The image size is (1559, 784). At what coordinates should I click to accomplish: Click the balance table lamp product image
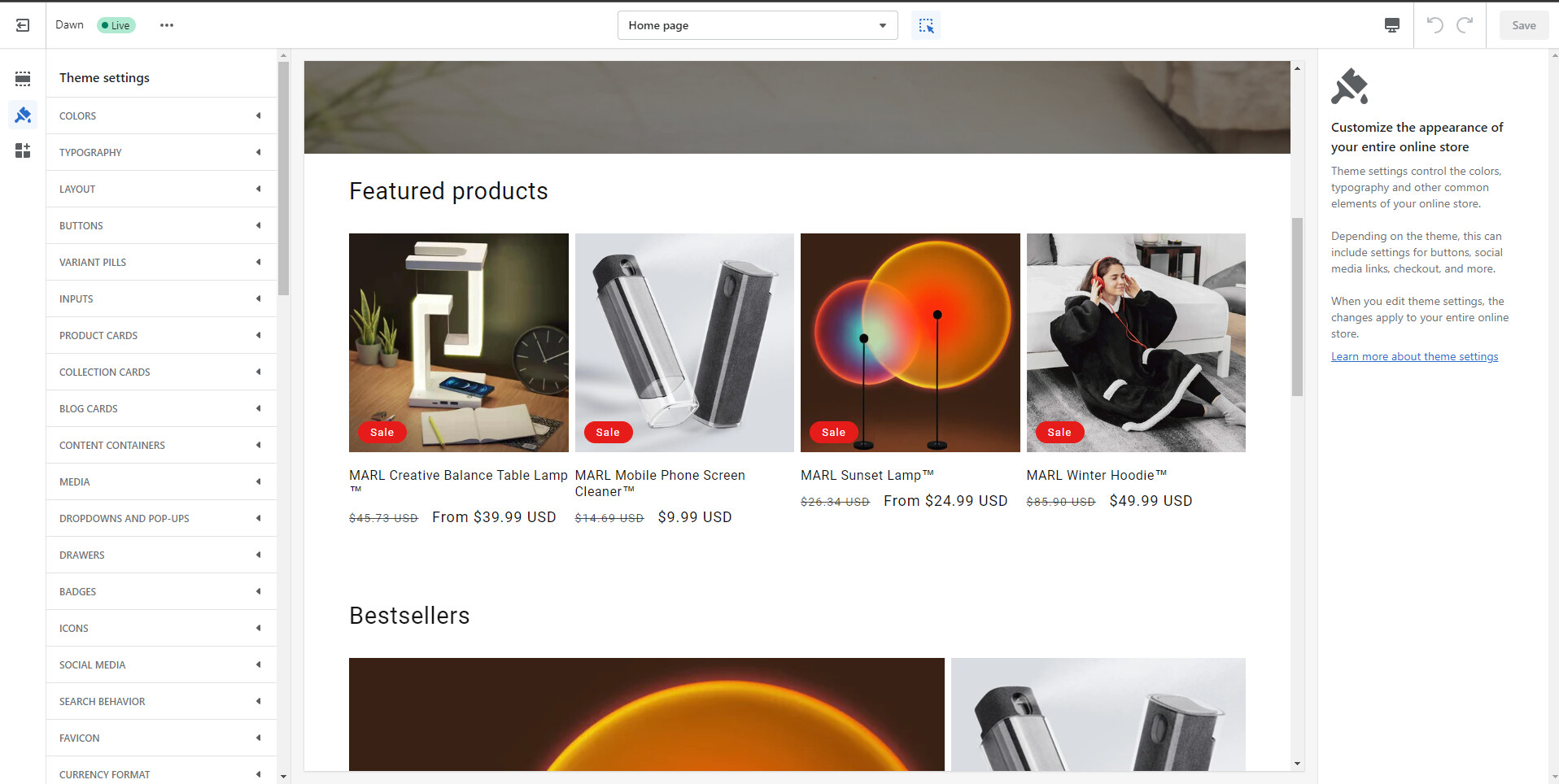click(x=459, y=342)
